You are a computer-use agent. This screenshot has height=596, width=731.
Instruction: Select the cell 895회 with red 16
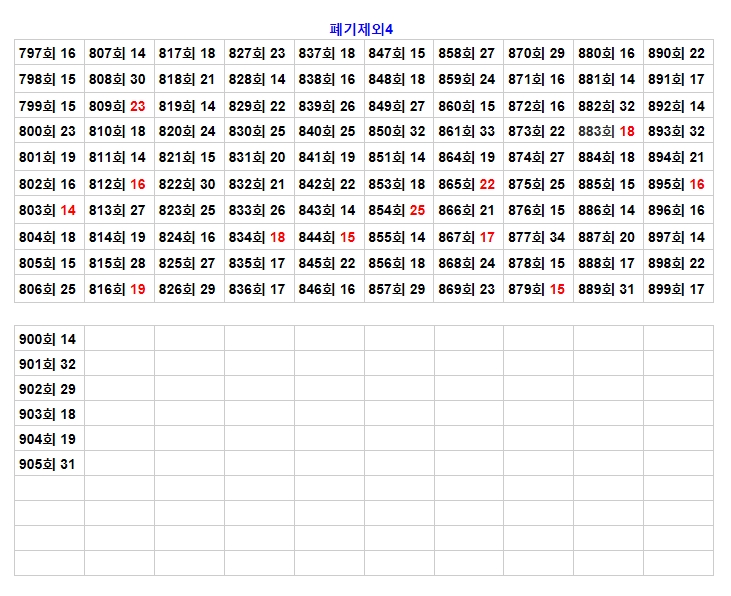678,184
